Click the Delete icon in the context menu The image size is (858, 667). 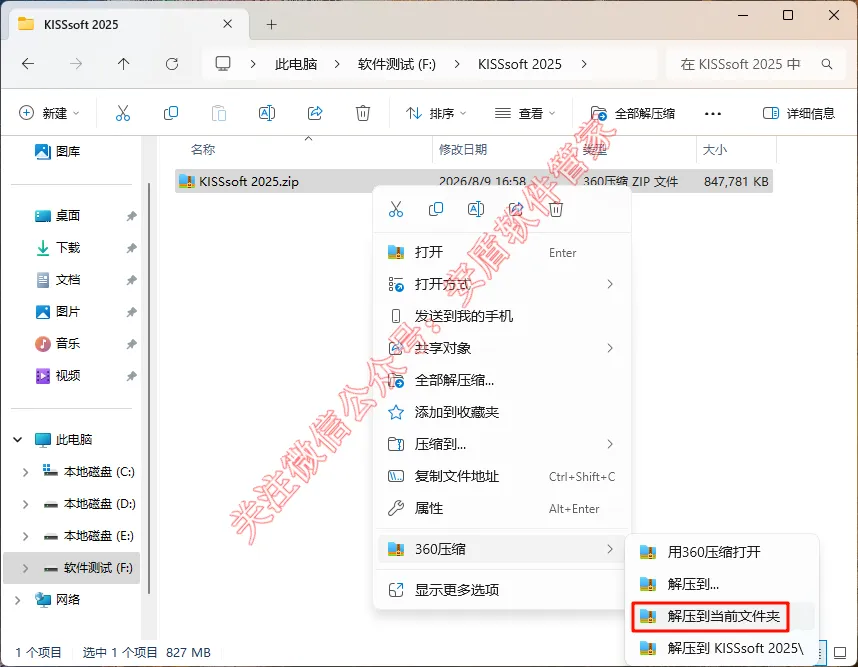coord(555,209)
